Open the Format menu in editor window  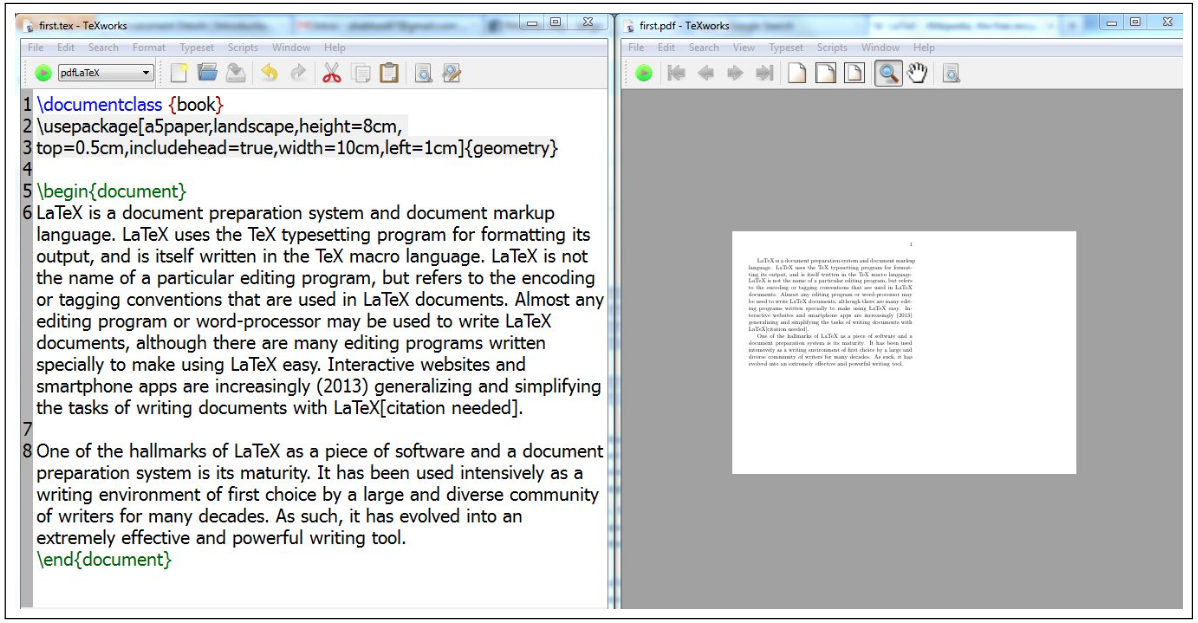pyautogui.click(x=149, y=47)
